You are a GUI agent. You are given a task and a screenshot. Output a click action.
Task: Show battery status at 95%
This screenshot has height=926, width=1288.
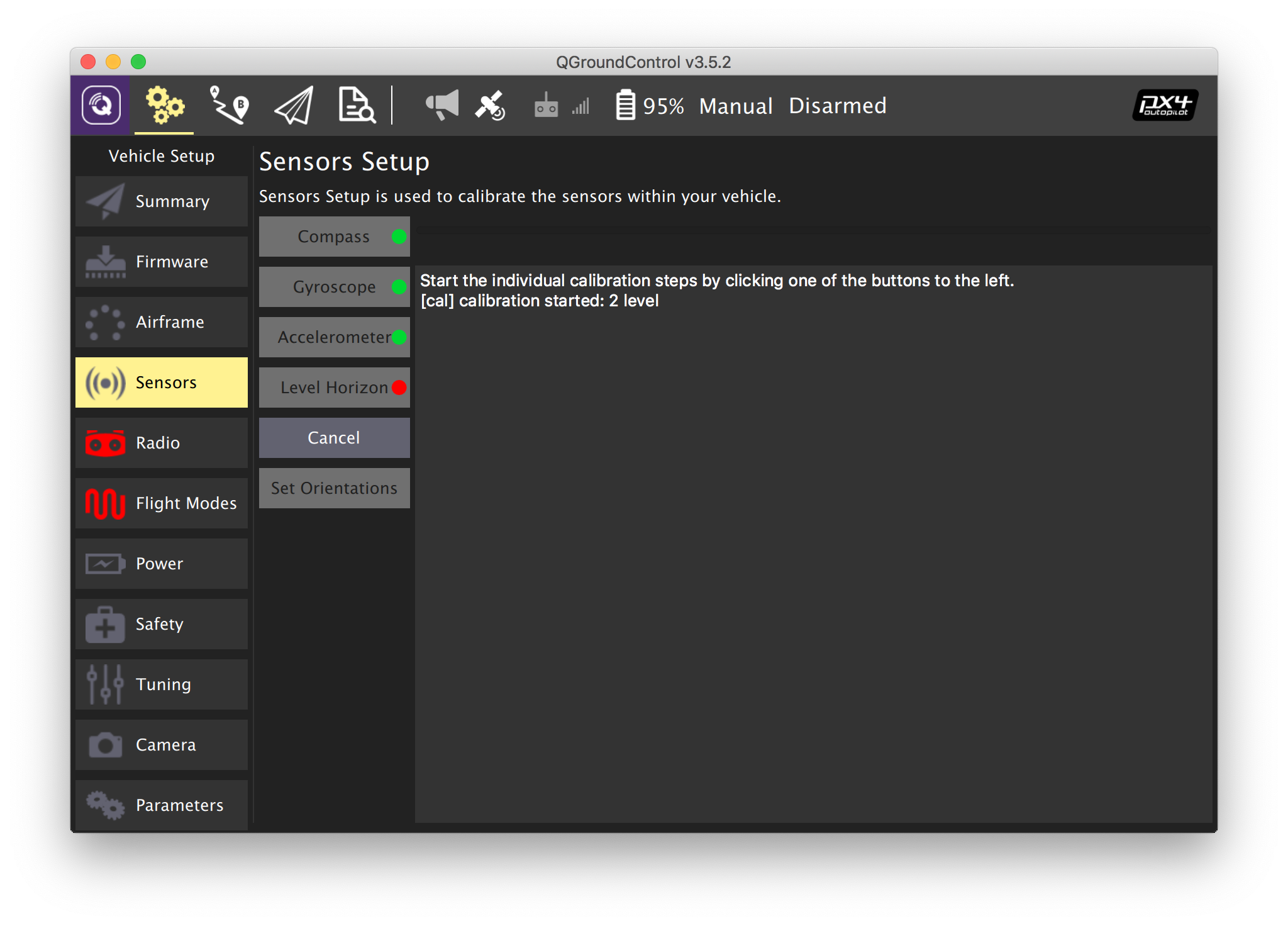pos(650,105)
